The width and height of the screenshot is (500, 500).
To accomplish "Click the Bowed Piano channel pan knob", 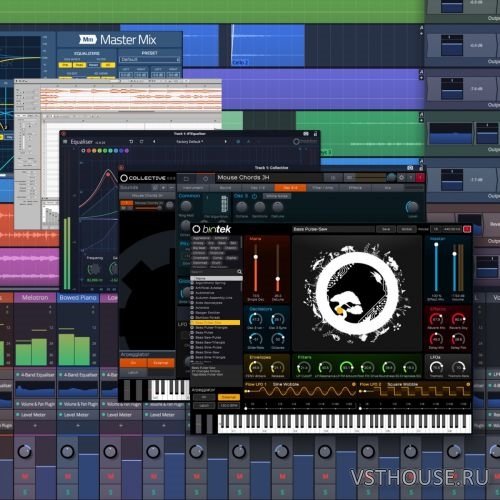I will [x=67, y=452].
